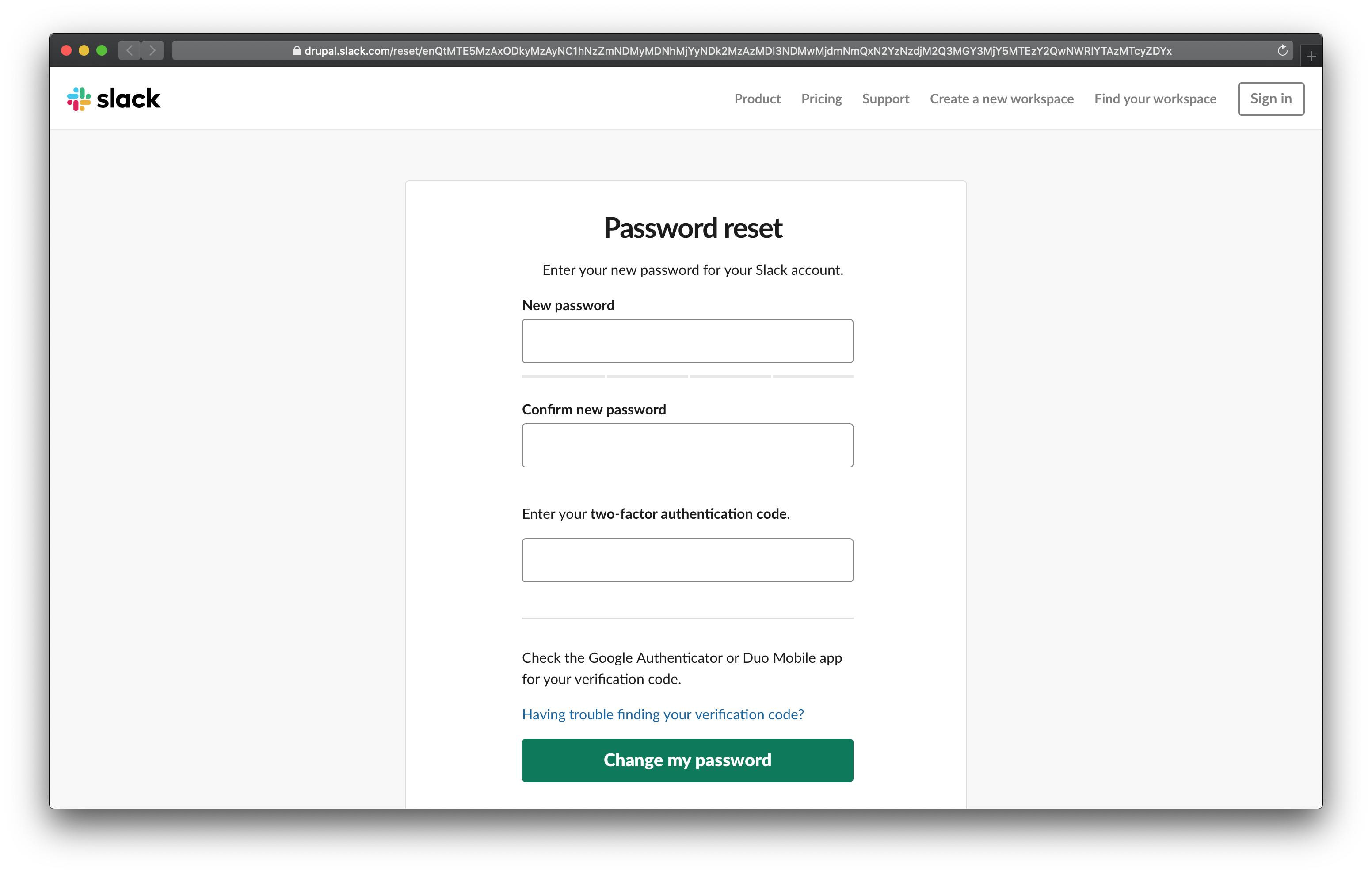Select the two-factor authentication code field
Screen dimensions: 1372x874
(687, 560)
